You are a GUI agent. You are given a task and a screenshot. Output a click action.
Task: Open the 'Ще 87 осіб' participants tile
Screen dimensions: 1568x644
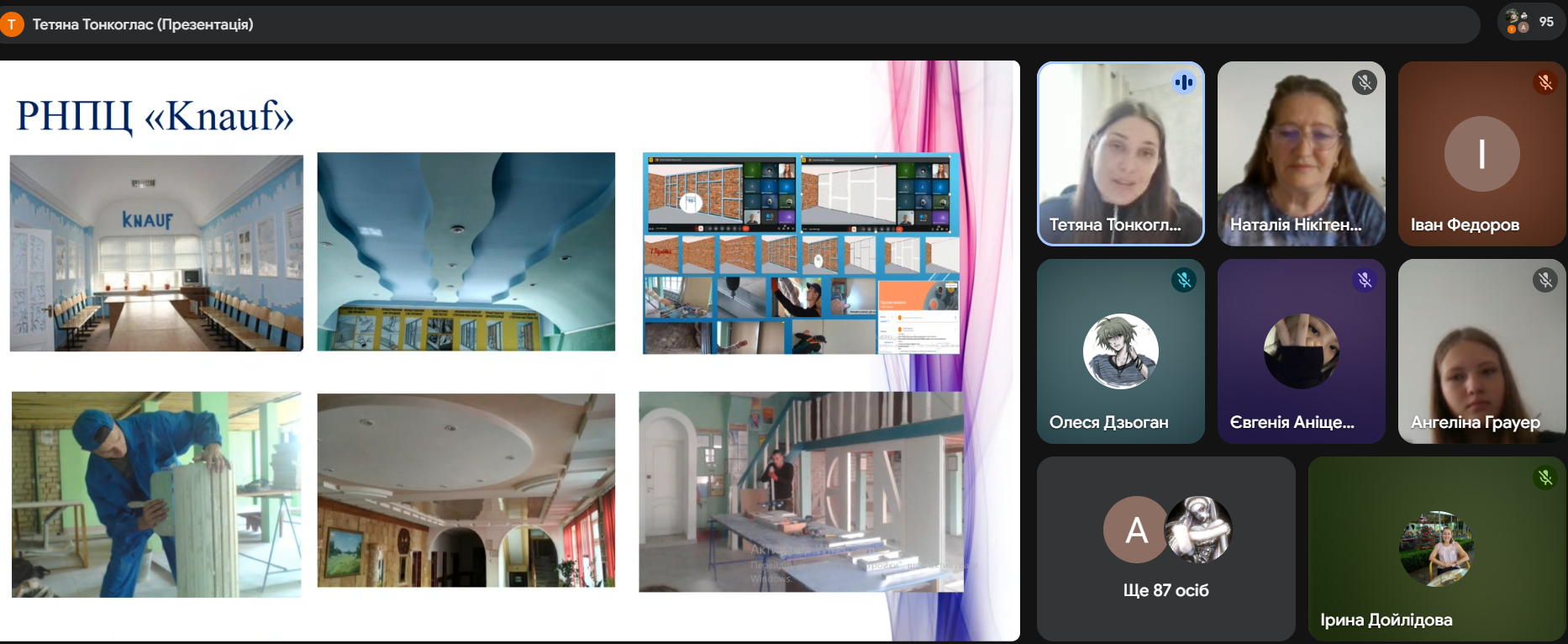pyautogui.click(x=1166, y=549)
